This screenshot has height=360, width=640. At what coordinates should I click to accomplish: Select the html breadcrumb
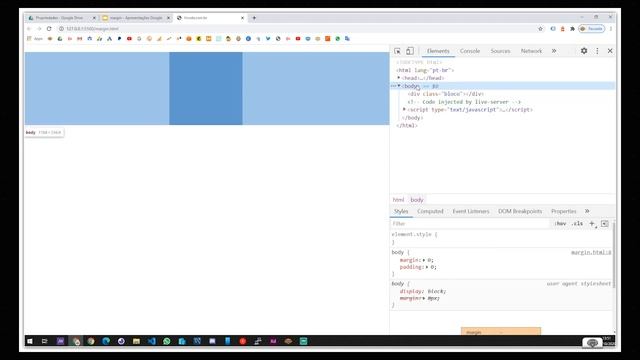pos(398,200)
